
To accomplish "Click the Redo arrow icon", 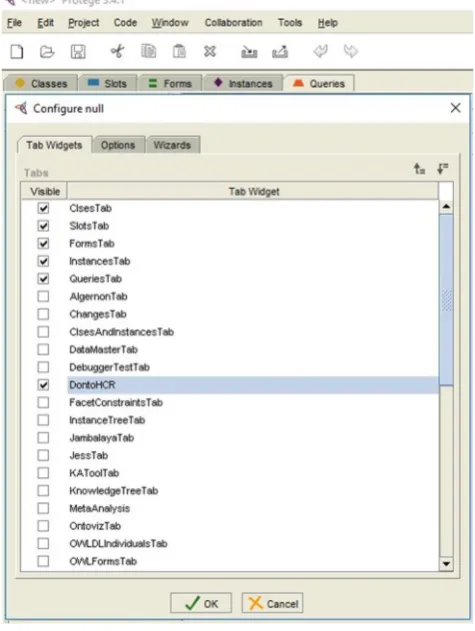I will [x=351, y=52].
